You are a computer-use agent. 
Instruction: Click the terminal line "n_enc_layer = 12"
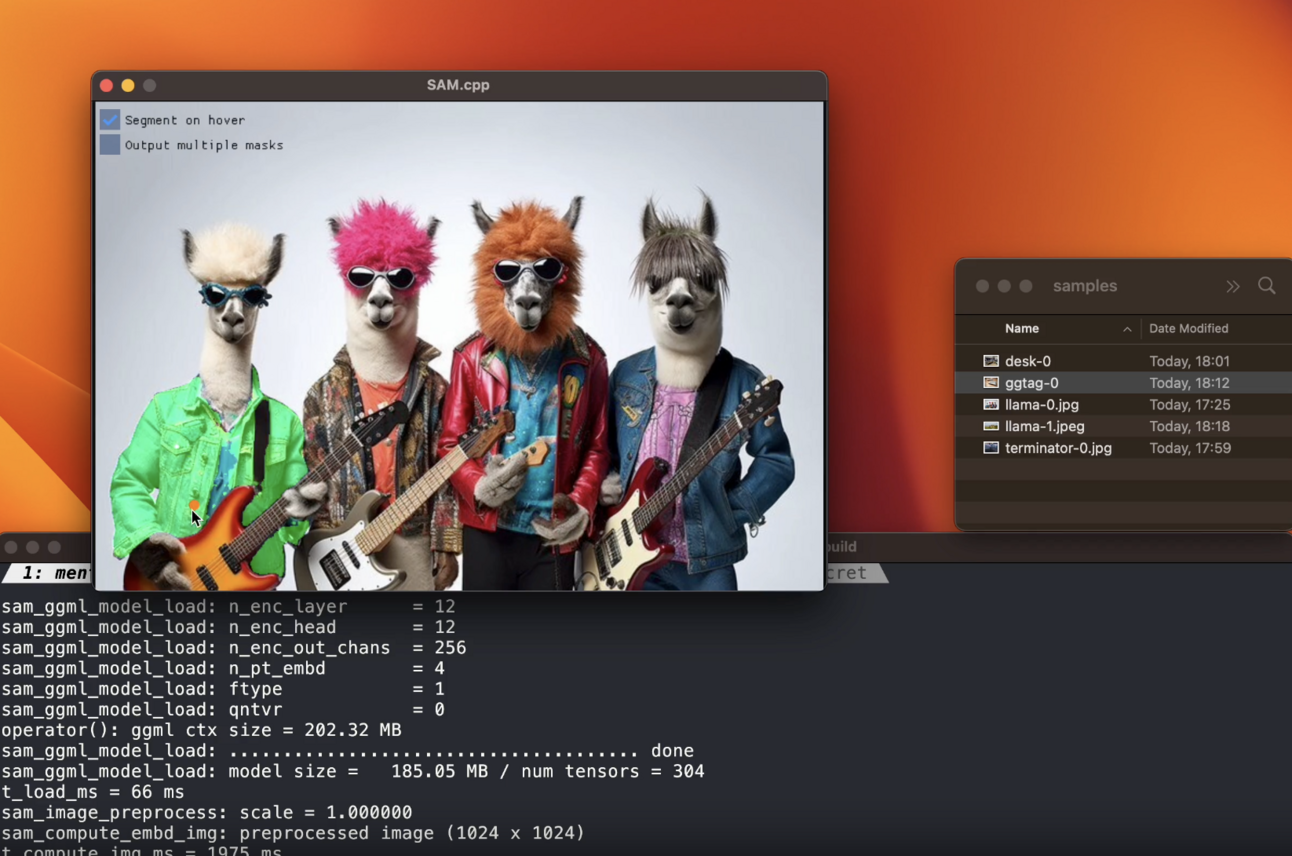[x=228, y=606]
